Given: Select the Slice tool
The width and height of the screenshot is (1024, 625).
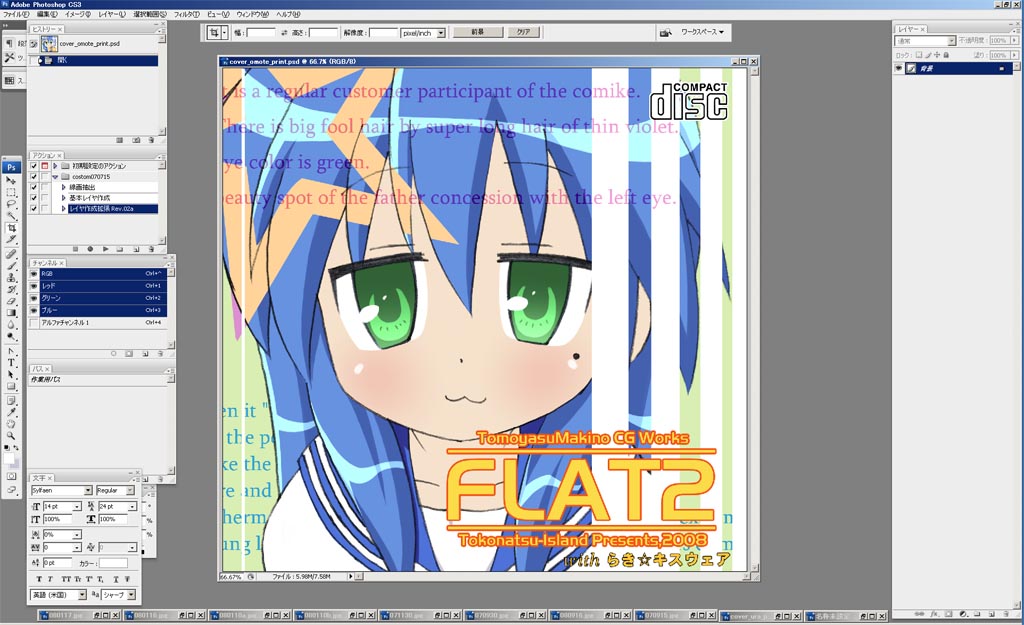Looking at the screenshot, I should (x=11, y=240).
